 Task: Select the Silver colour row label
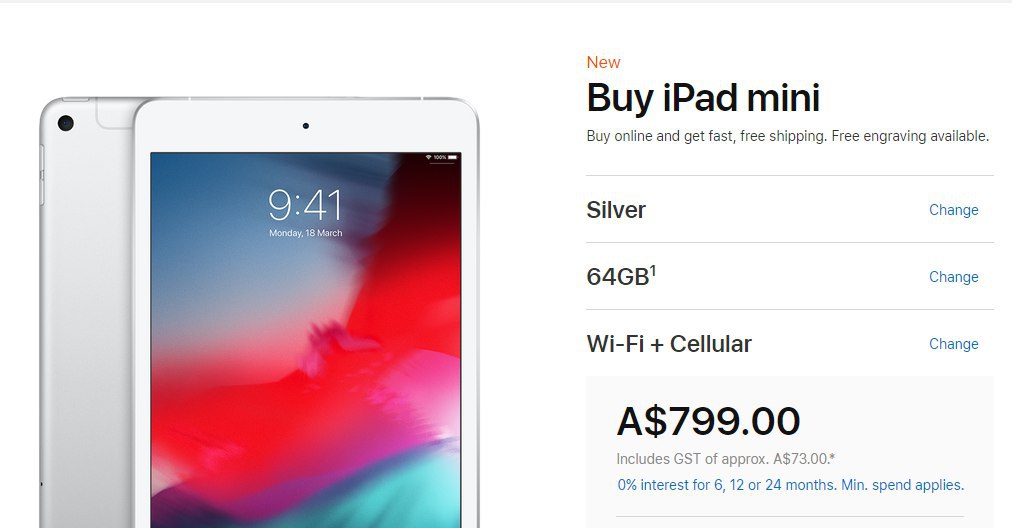[x=616, y=210]
